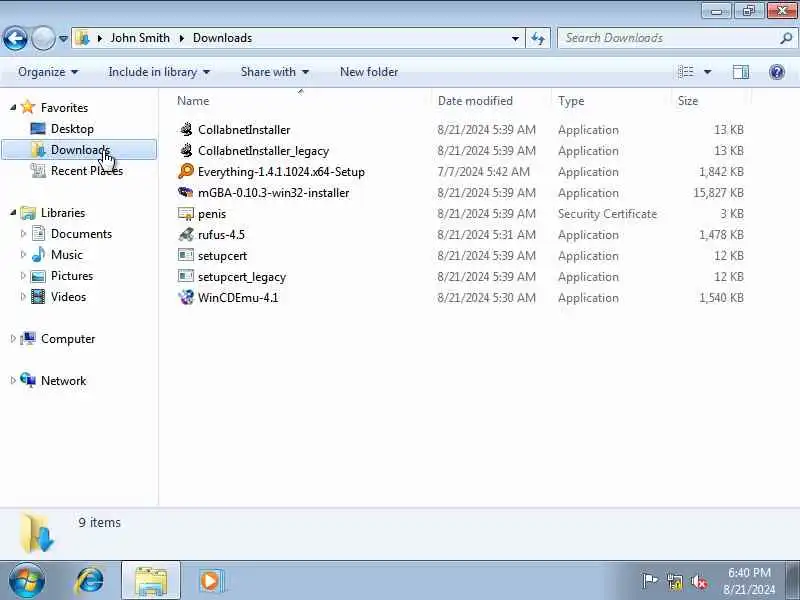
Task: Select the mGBA-0.10.3-win32-installer file icon
Action: click(186, 192)
